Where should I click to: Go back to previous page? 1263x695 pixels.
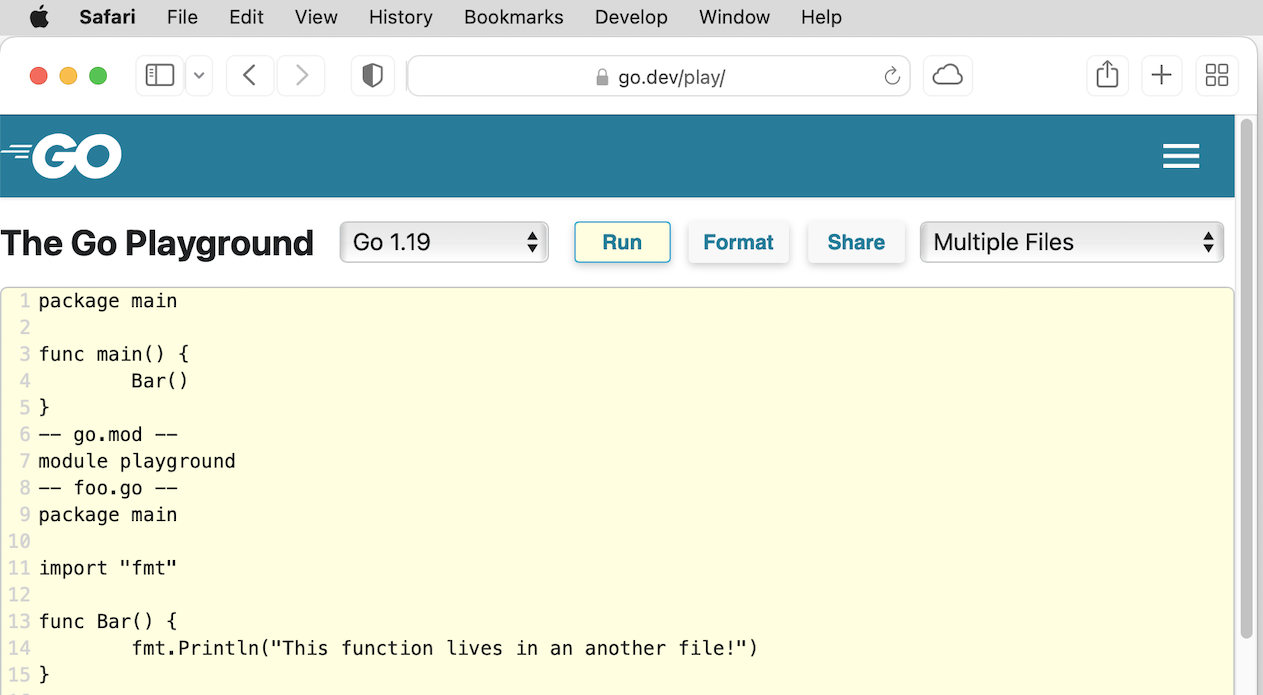(x=251, y=76)
